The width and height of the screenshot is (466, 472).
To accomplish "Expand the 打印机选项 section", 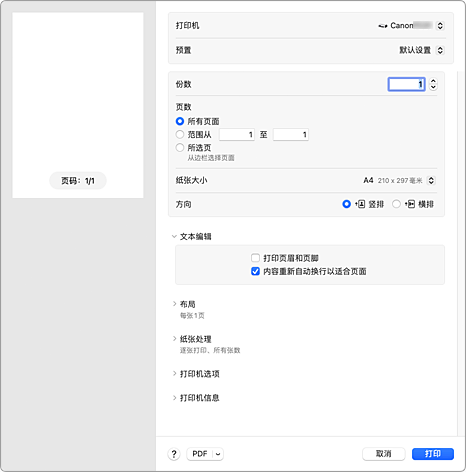I will coord(174,373).
